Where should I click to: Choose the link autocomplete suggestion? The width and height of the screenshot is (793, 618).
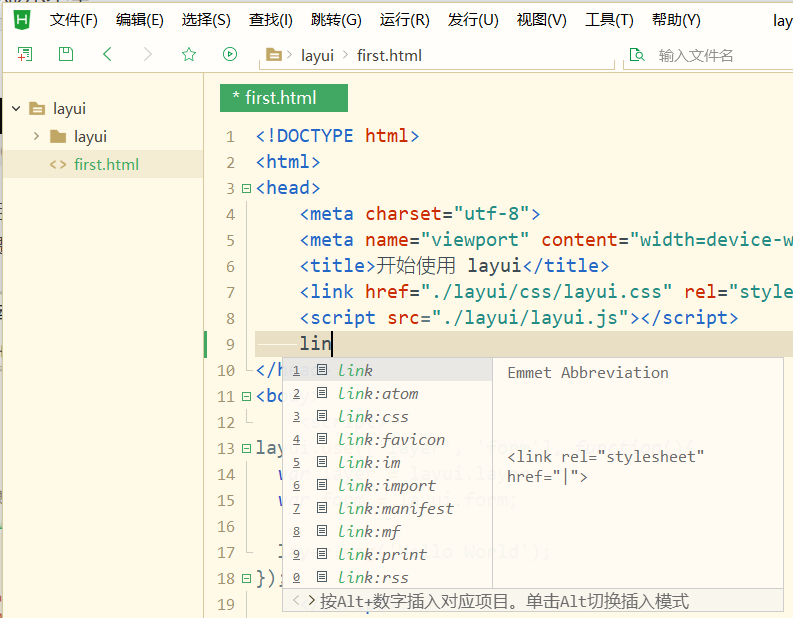(x=387, y=370)
